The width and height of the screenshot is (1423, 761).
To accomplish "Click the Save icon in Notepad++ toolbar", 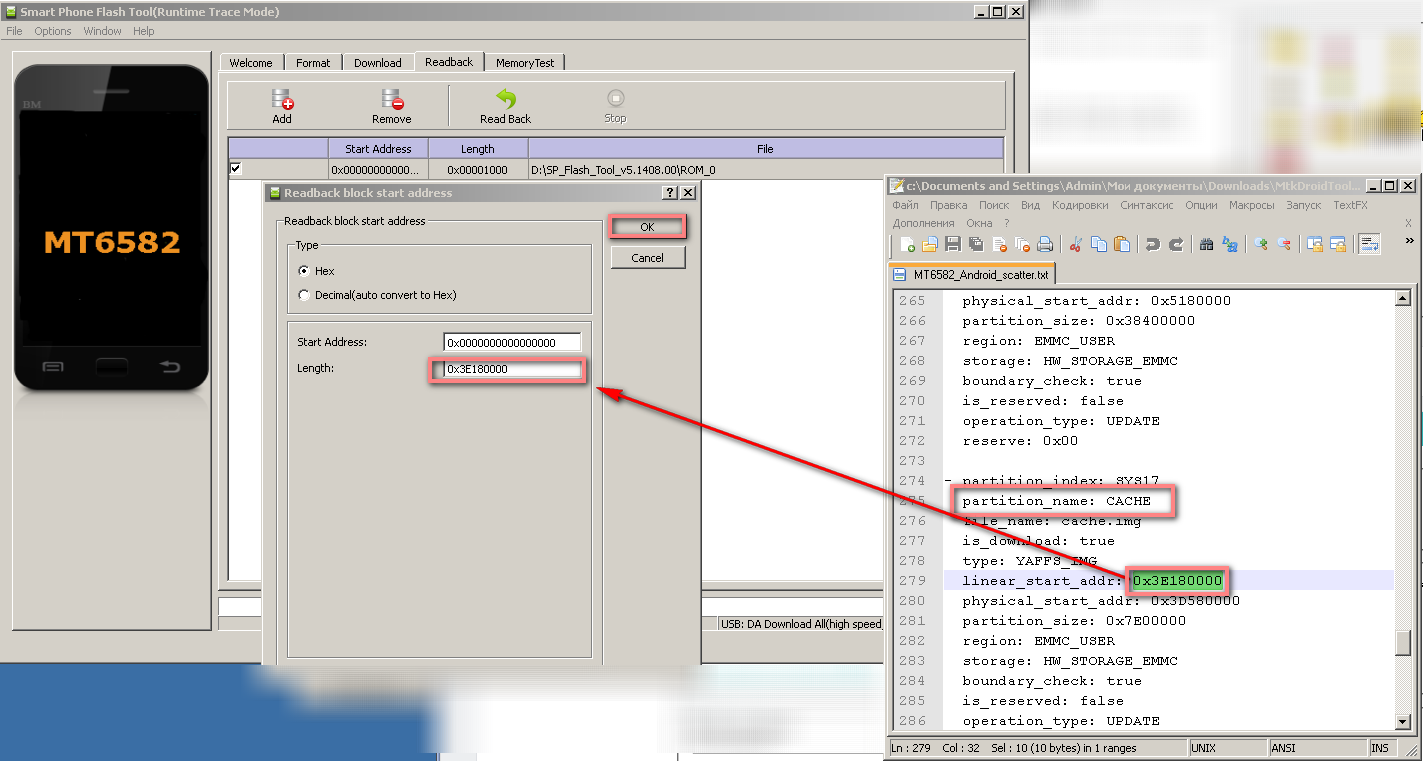I will coord(953,244).
